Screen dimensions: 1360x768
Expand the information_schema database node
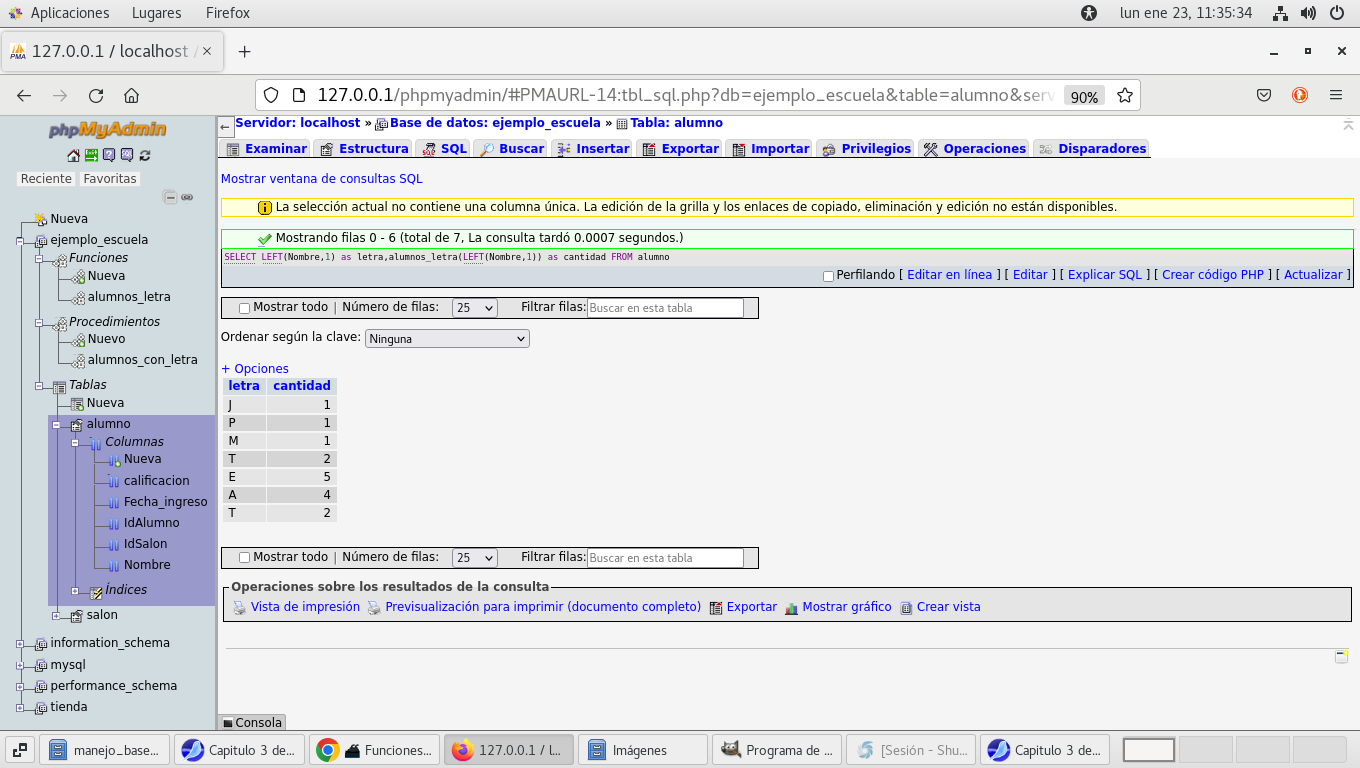(x=21, y=644)
